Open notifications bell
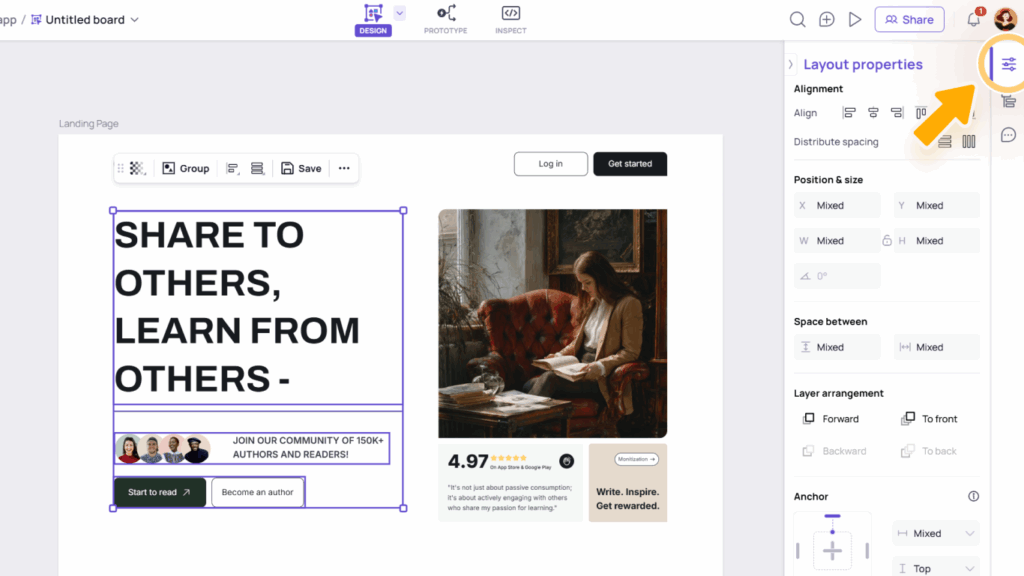The width and height of the screenshot is (1024, 576). click(x=973, y=19)
